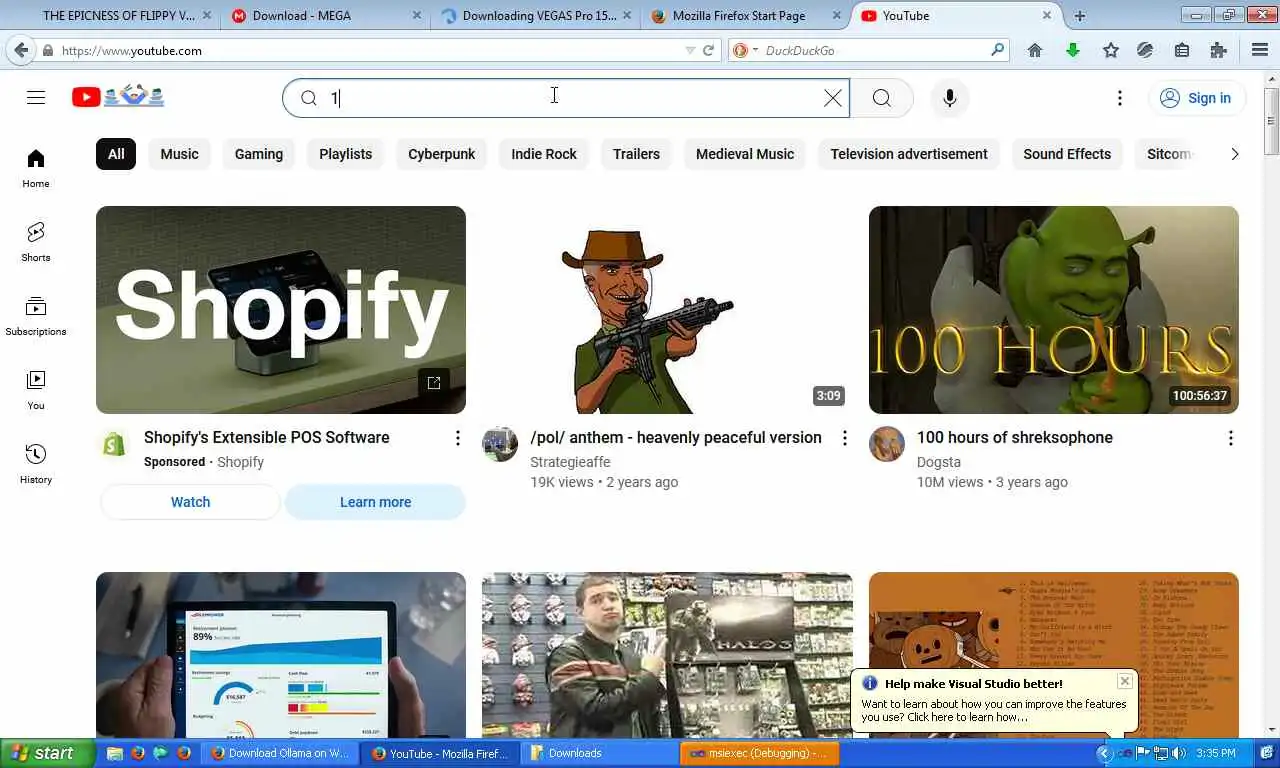This screenshot has width=1280, height=768.
Task: Open Subscriptions from the sidebar
Action: (36, 316)
